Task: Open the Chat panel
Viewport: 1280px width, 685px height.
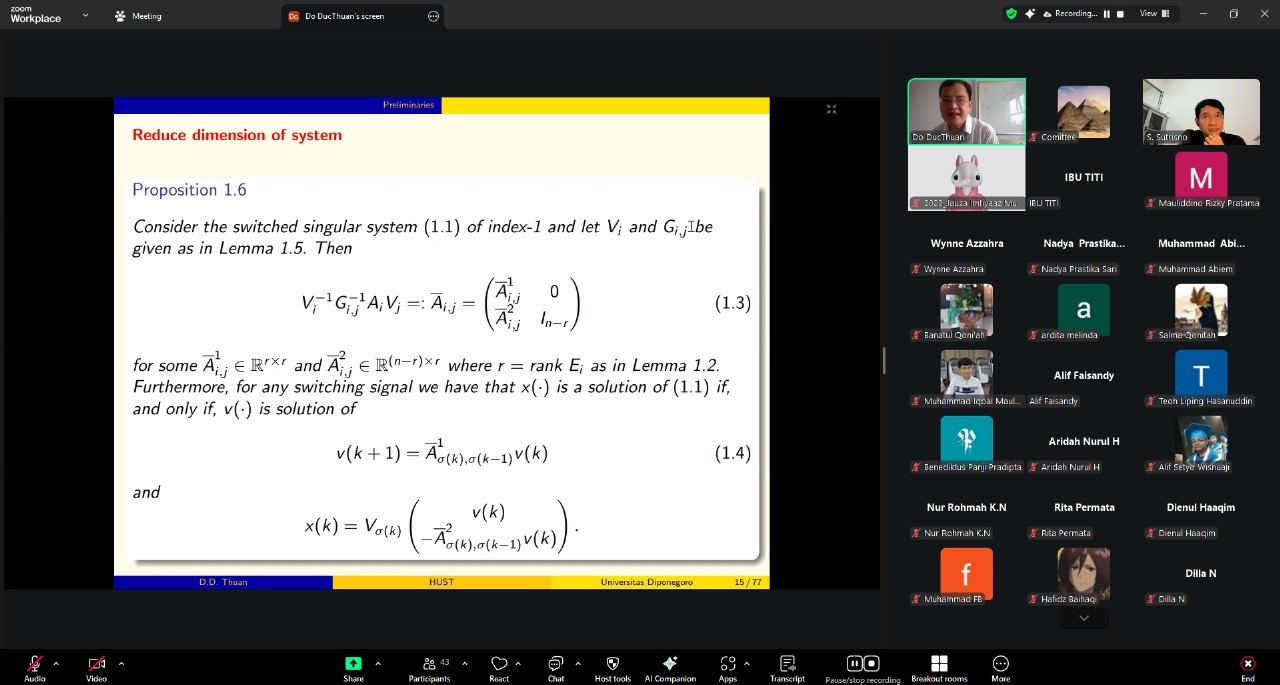Action: (555, 664)
